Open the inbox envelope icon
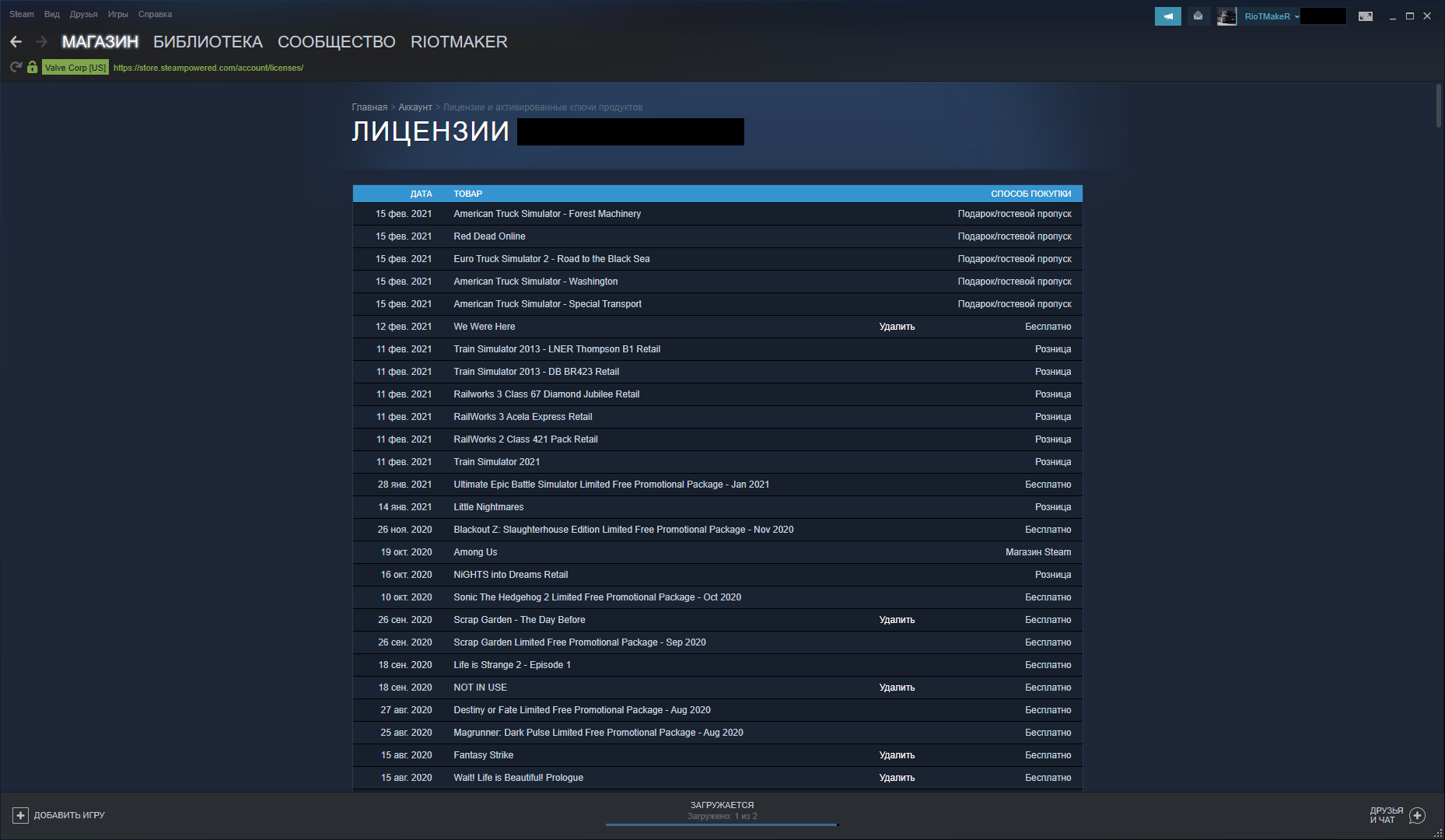This screenshot has width=1445, height=840. point(1198,16)
